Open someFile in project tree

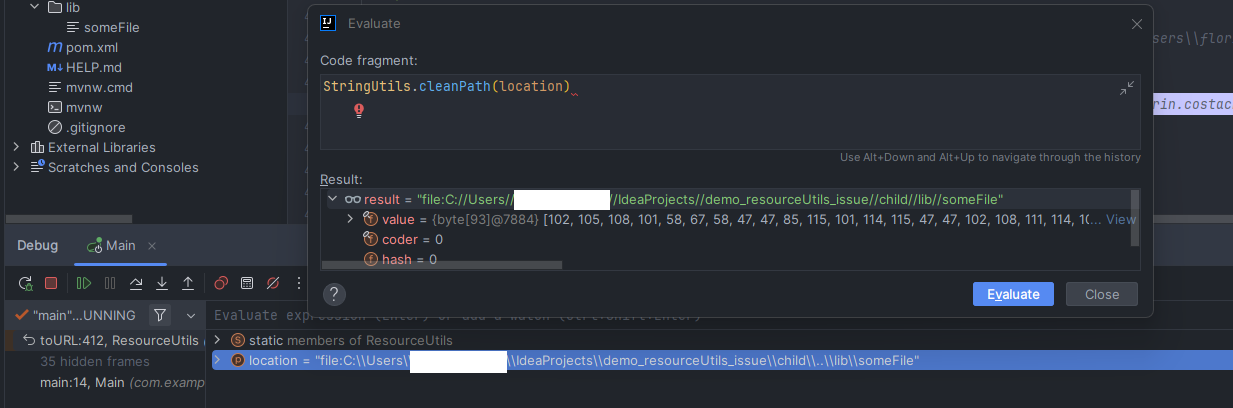click(x=111, y=27)
